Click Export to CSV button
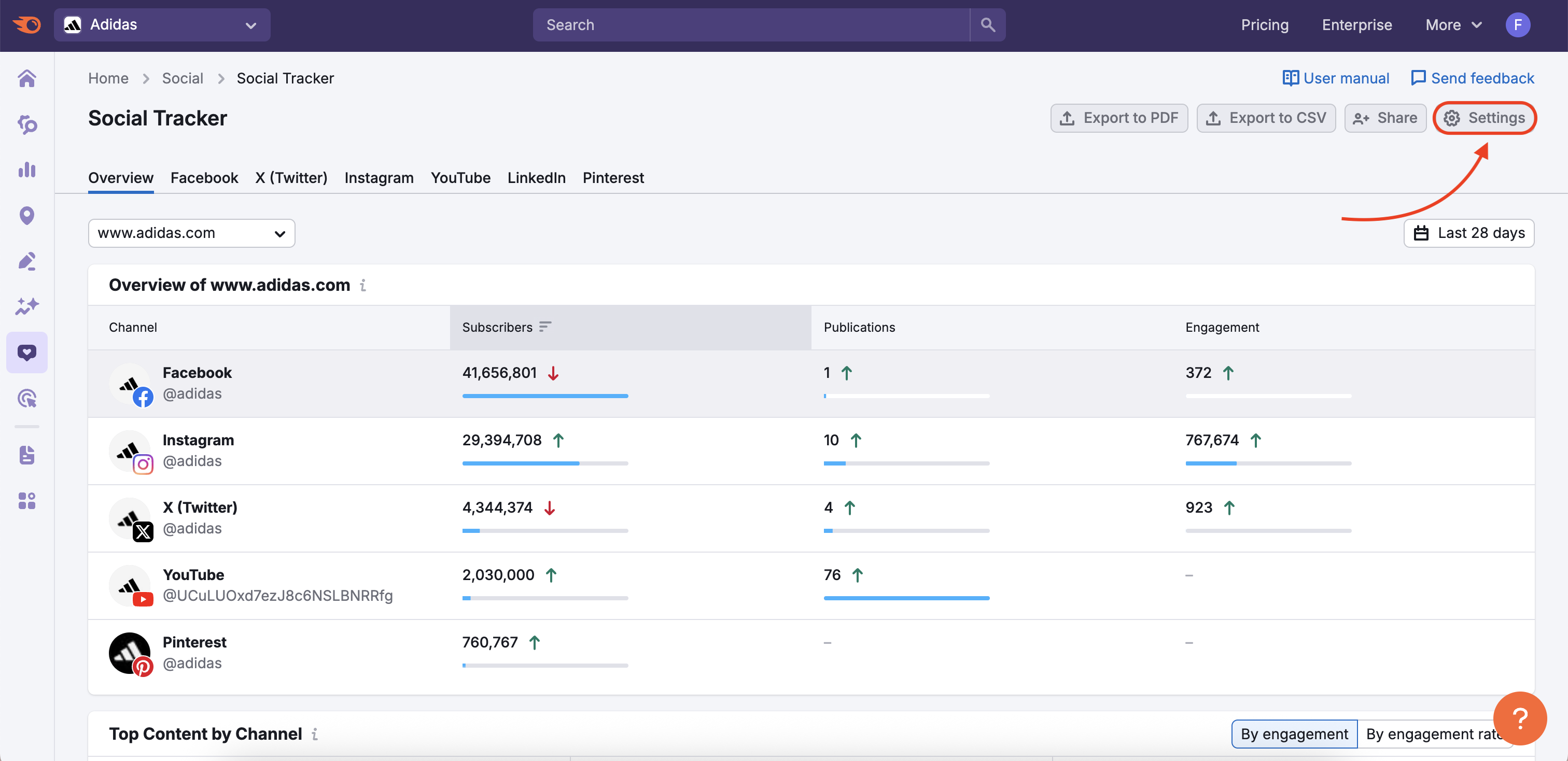Image resolution: width=1568 pixels, height=761 pixels. 1266,118
